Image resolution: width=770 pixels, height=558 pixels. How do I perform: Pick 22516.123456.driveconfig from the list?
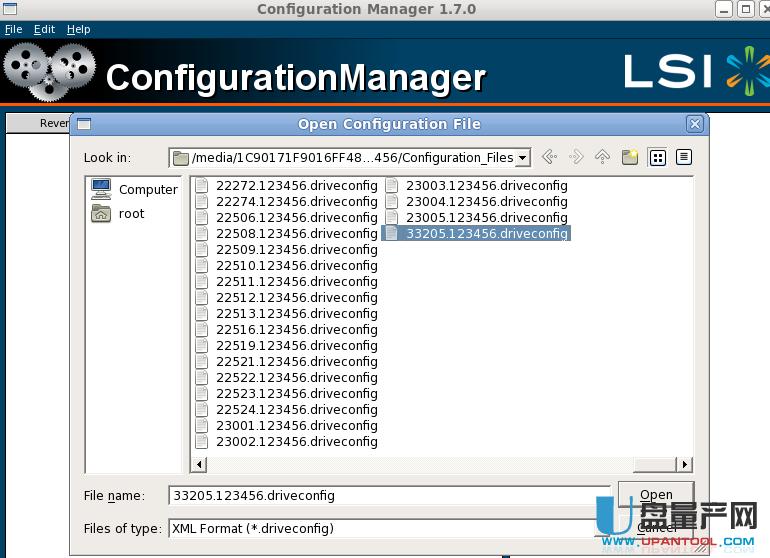click(x=295, y=329)
